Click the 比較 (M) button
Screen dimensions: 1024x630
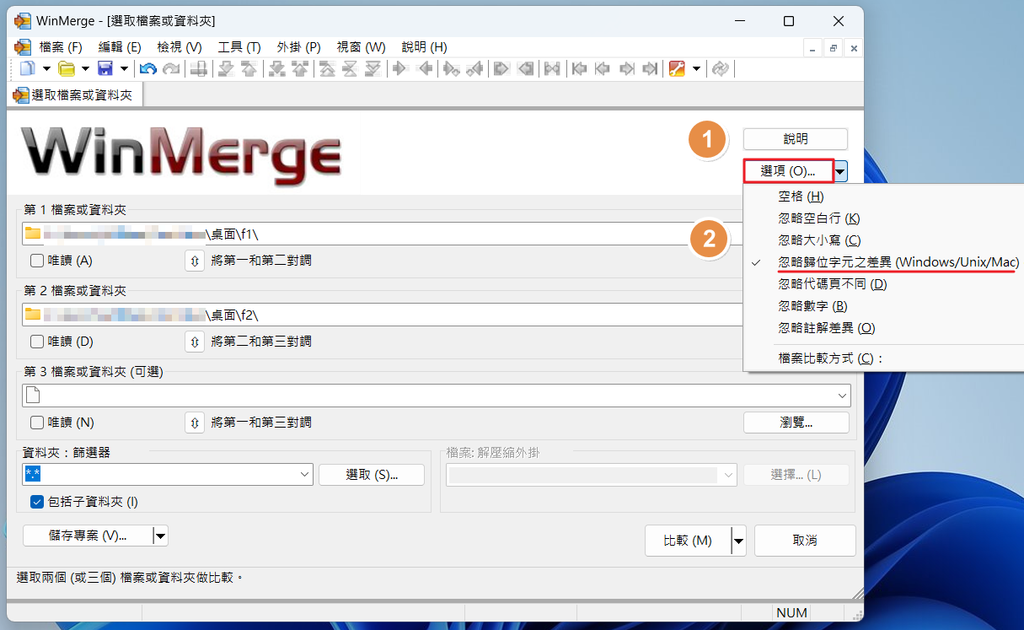tap(688, 541)
